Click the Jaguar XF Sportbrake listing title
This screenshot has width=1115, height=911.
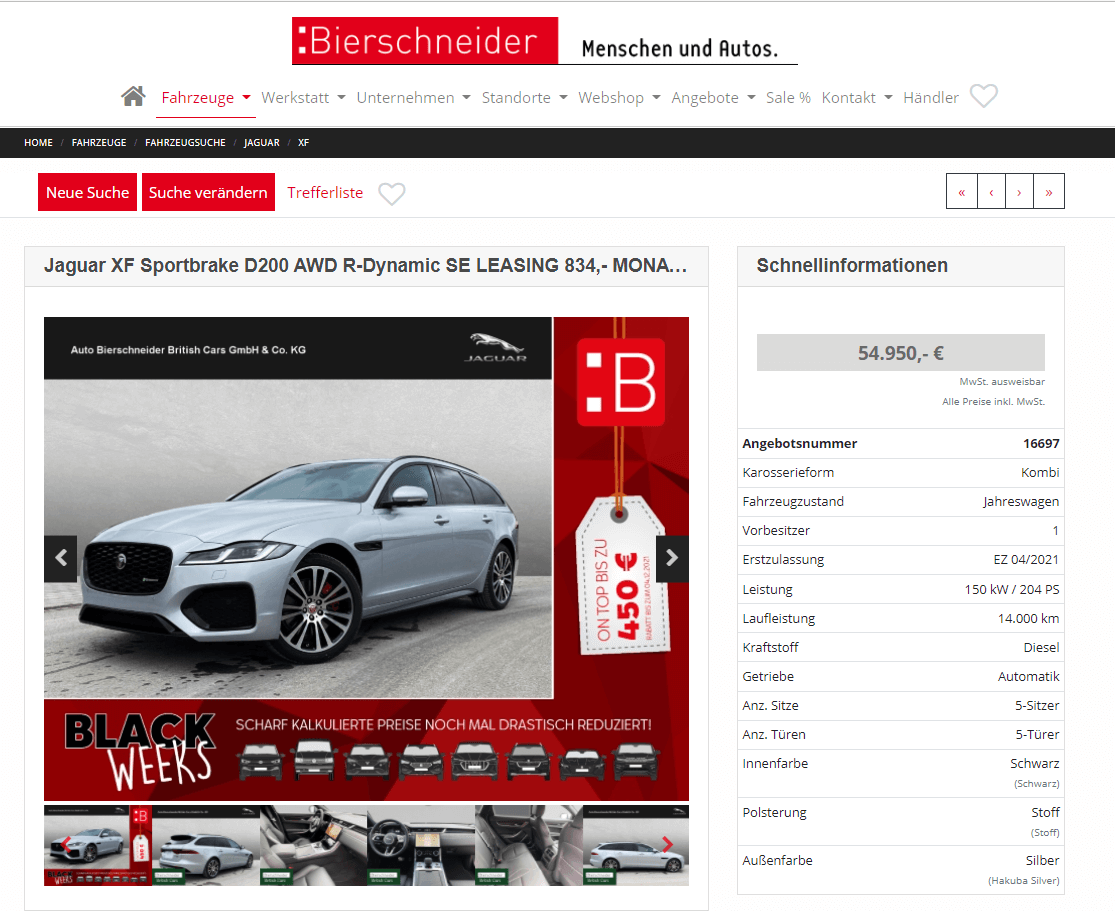(366, 266)
